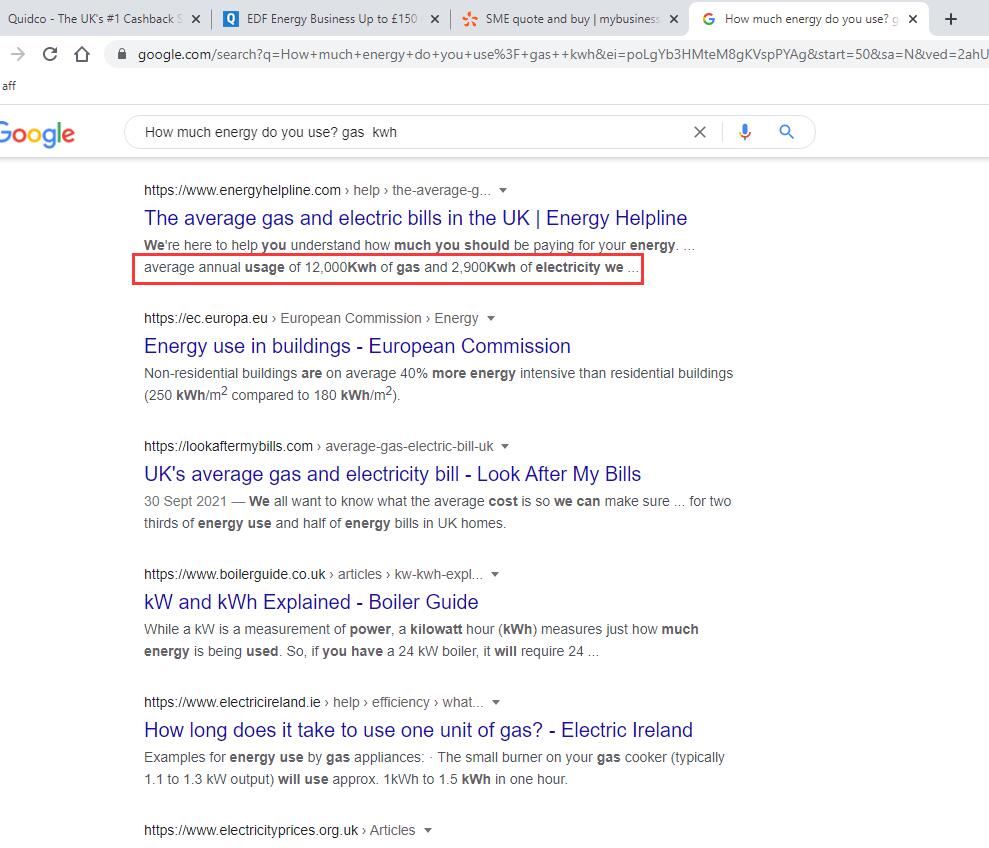Close the SME quote and buy tab
Image resolution: width=989 pixels, height=848 pixels.
coord(674,19)
